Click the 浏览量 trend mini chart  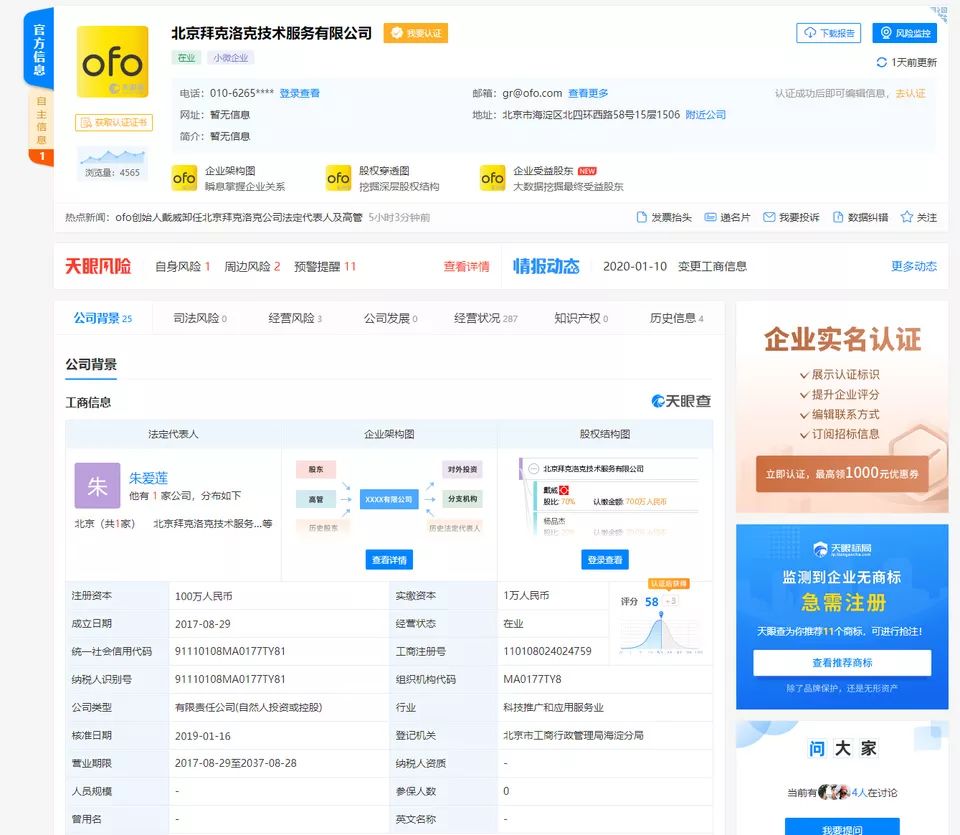click(113, 156)
